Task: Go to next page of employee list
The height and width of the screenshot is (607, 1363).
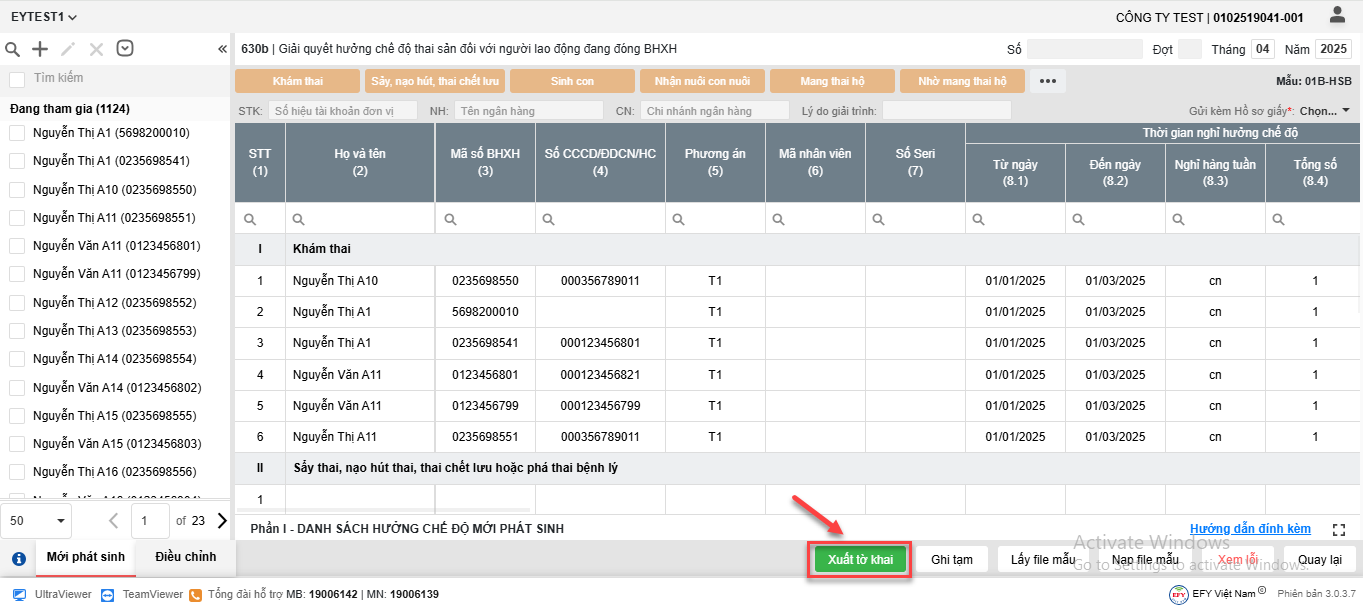Action: click(x=222, y=520)
